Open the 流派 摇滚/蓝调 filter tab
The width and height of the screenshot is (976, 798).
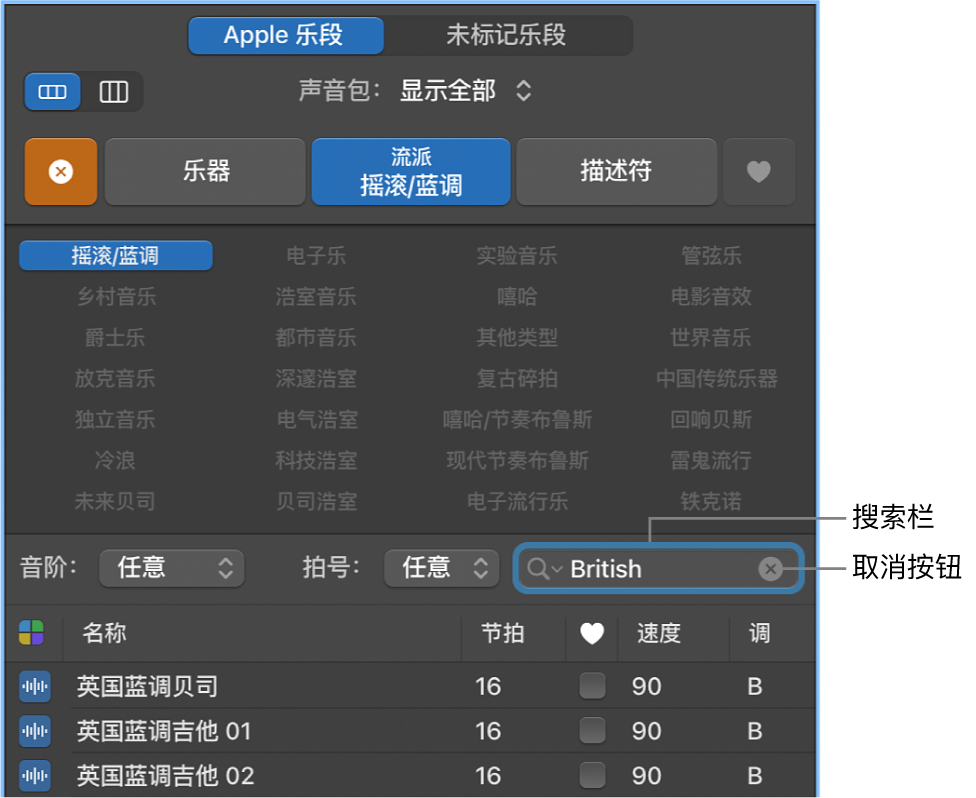(411, 172)
